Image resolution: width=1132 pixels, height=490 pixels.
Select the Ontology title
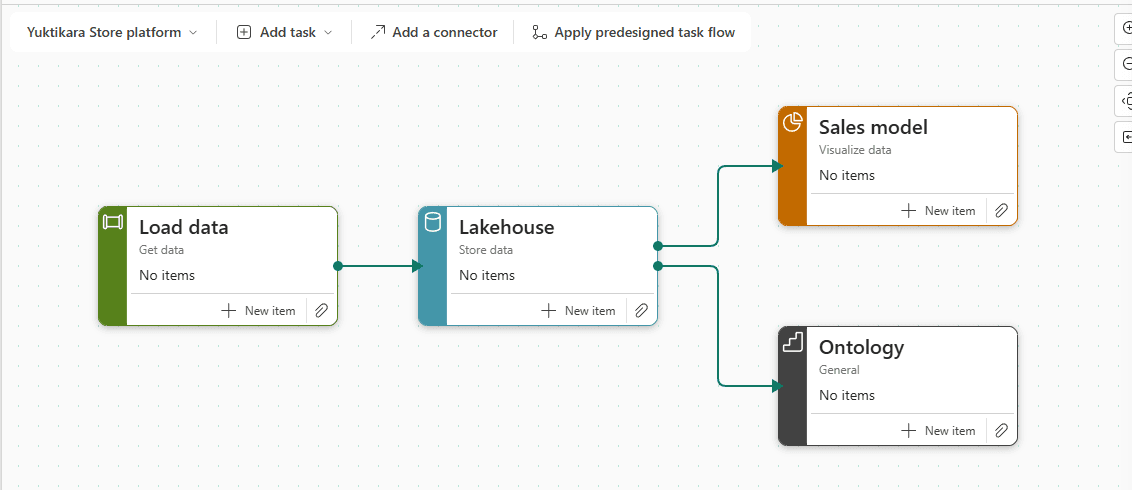(x=861, y=347)
